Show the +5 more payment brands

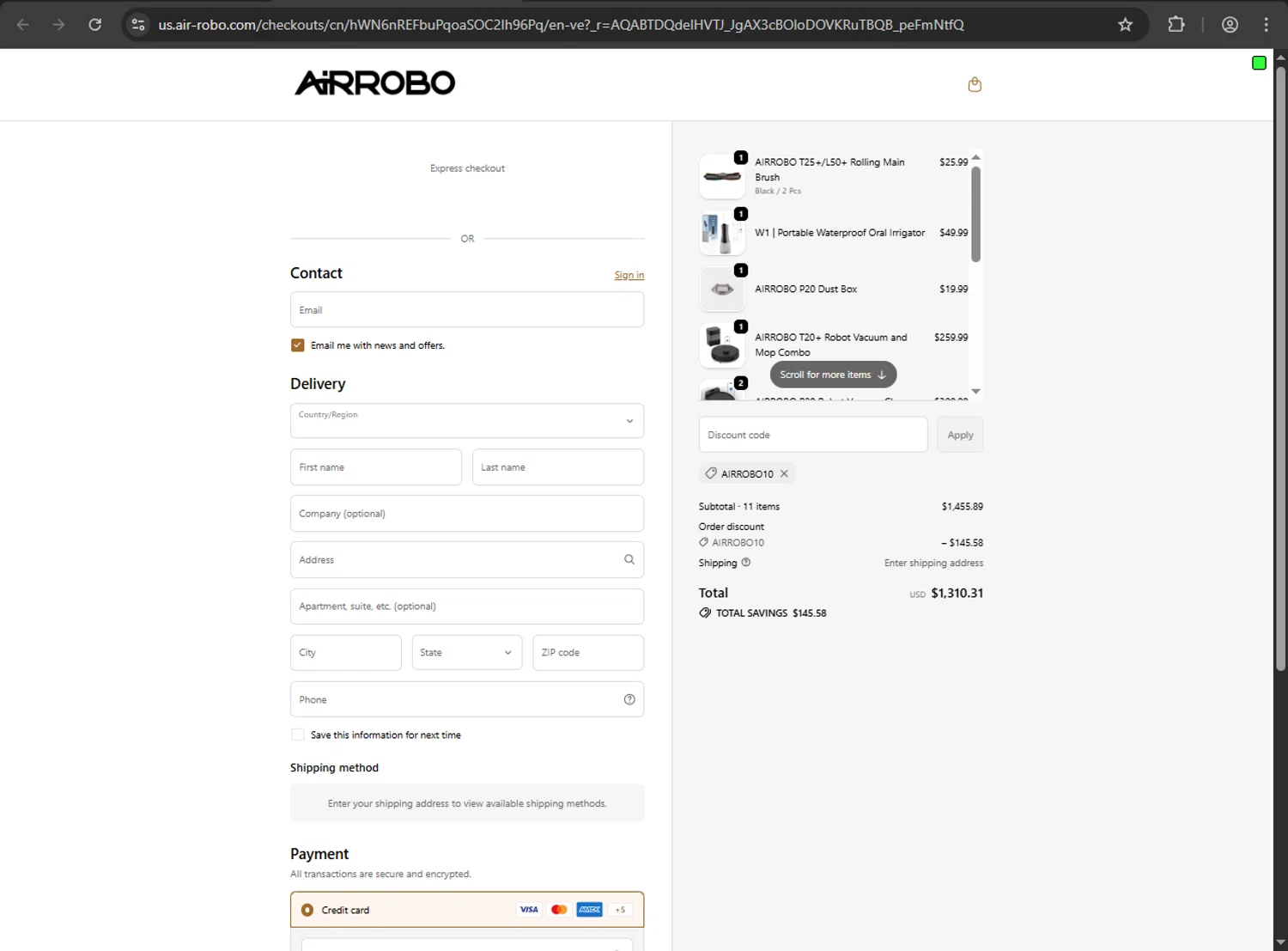pos(620,910)
